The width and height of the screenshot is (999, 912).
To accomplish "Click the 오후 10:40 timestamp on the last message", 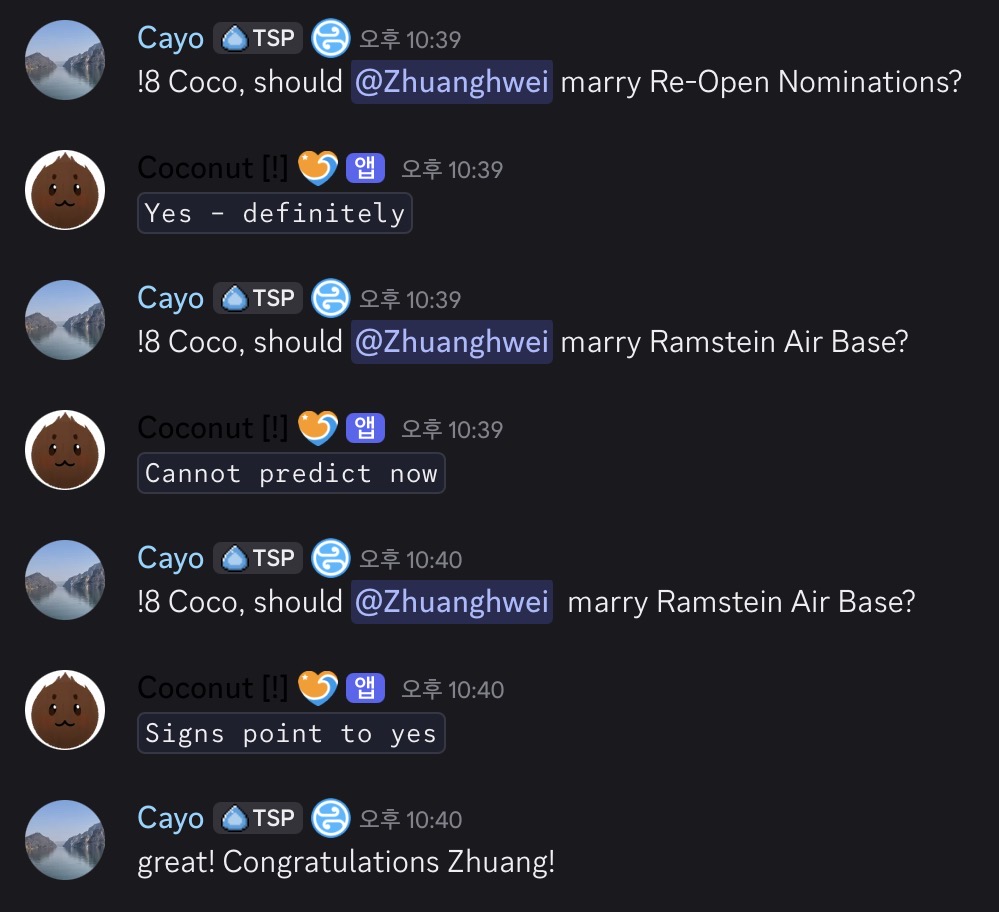I will pos(411,820).
